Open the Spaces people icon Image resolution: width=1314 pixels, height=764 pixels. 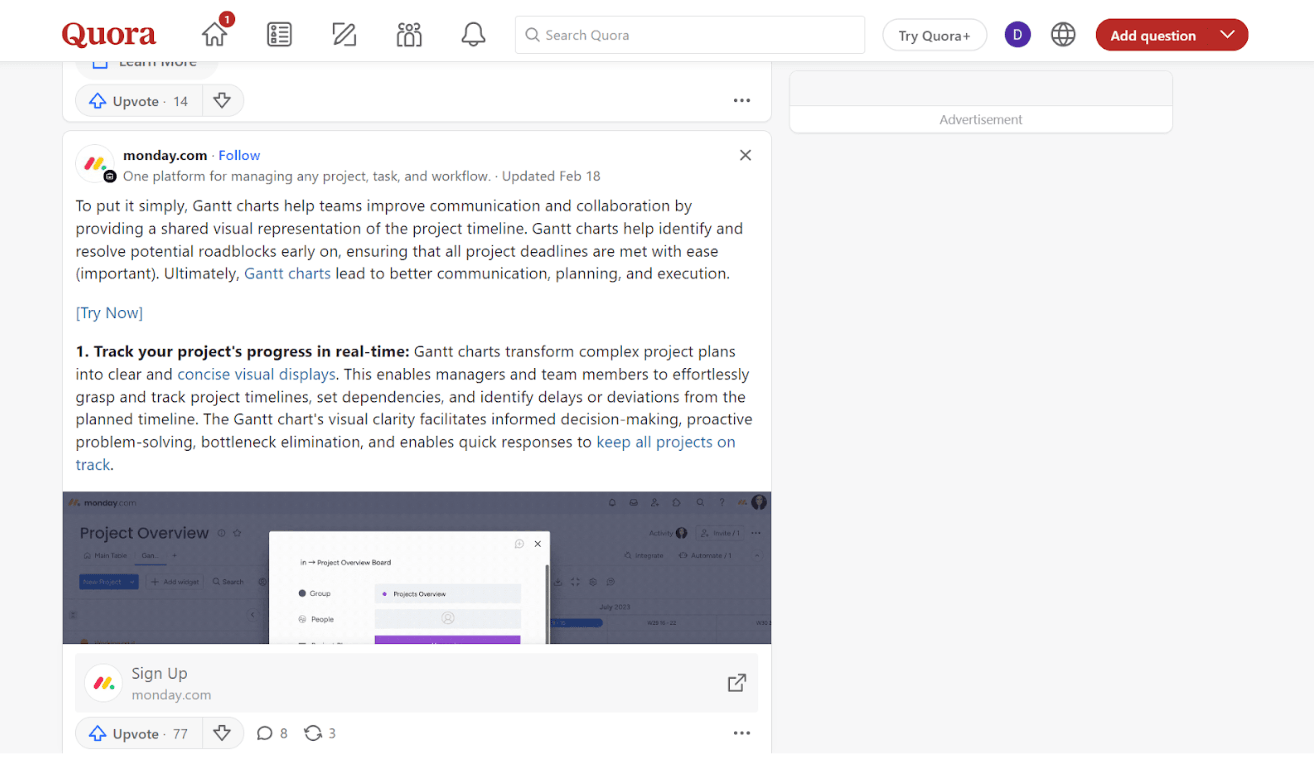point(409,35)
